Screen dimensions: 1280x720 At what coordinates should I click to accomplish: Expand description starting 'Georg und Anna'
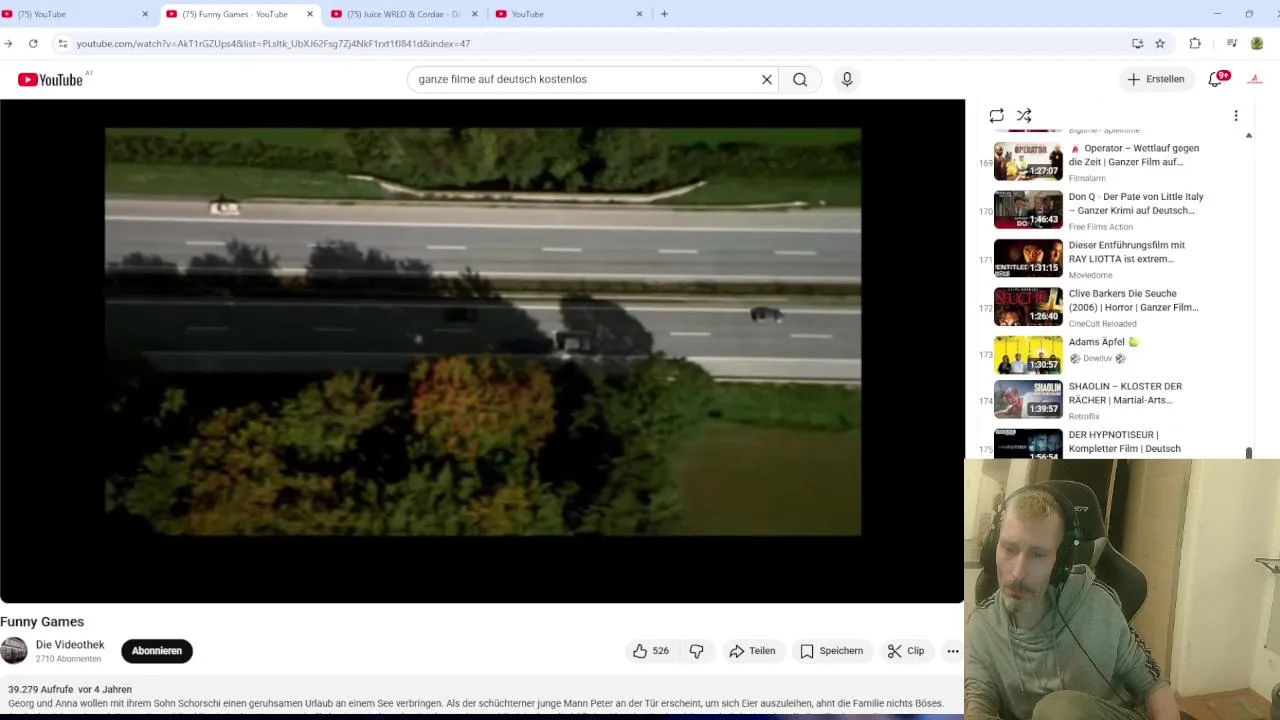coord(476,703)
